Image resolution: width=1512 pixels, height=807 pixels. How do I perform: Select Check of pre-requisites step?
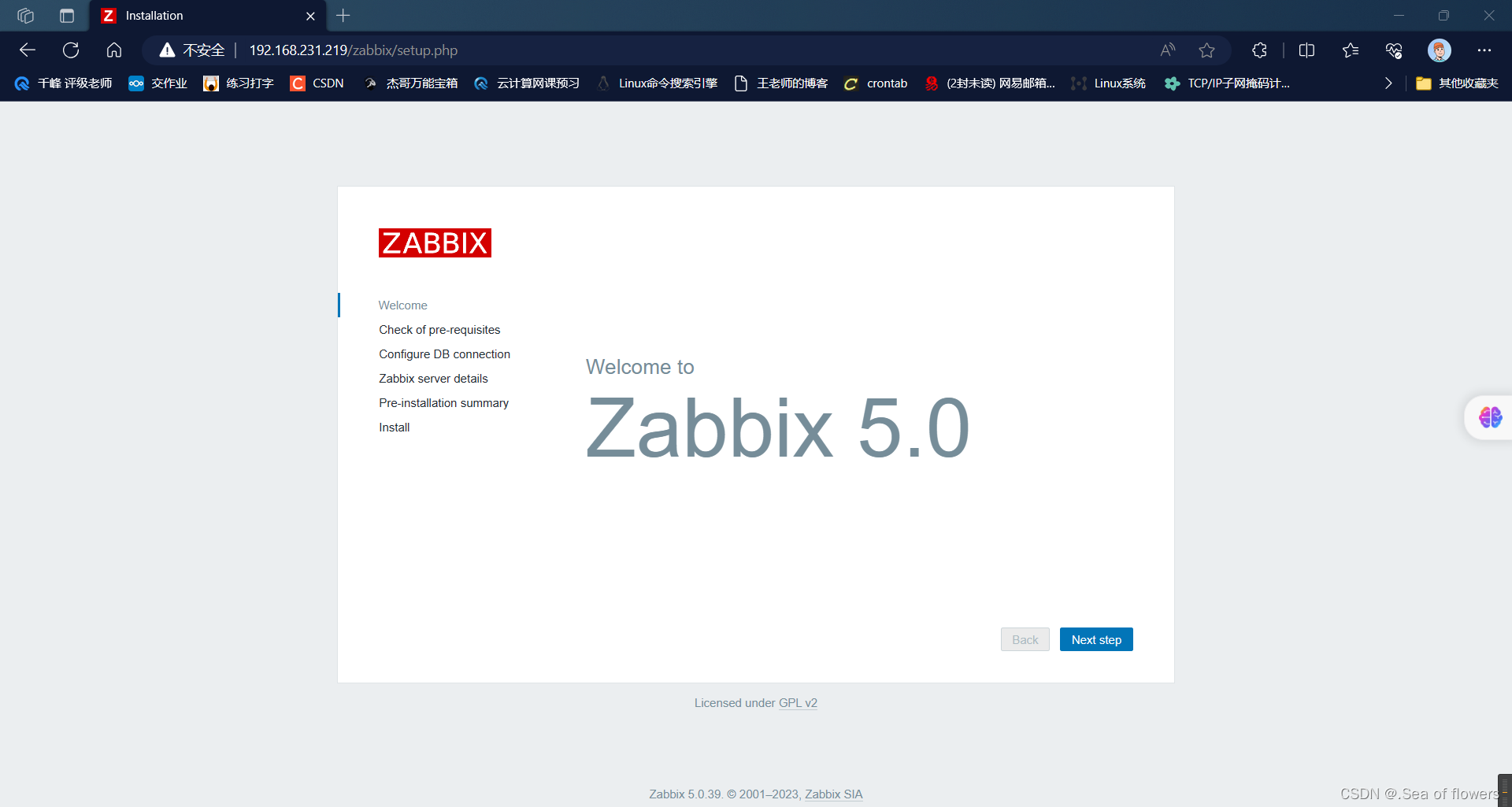point(439,330)
